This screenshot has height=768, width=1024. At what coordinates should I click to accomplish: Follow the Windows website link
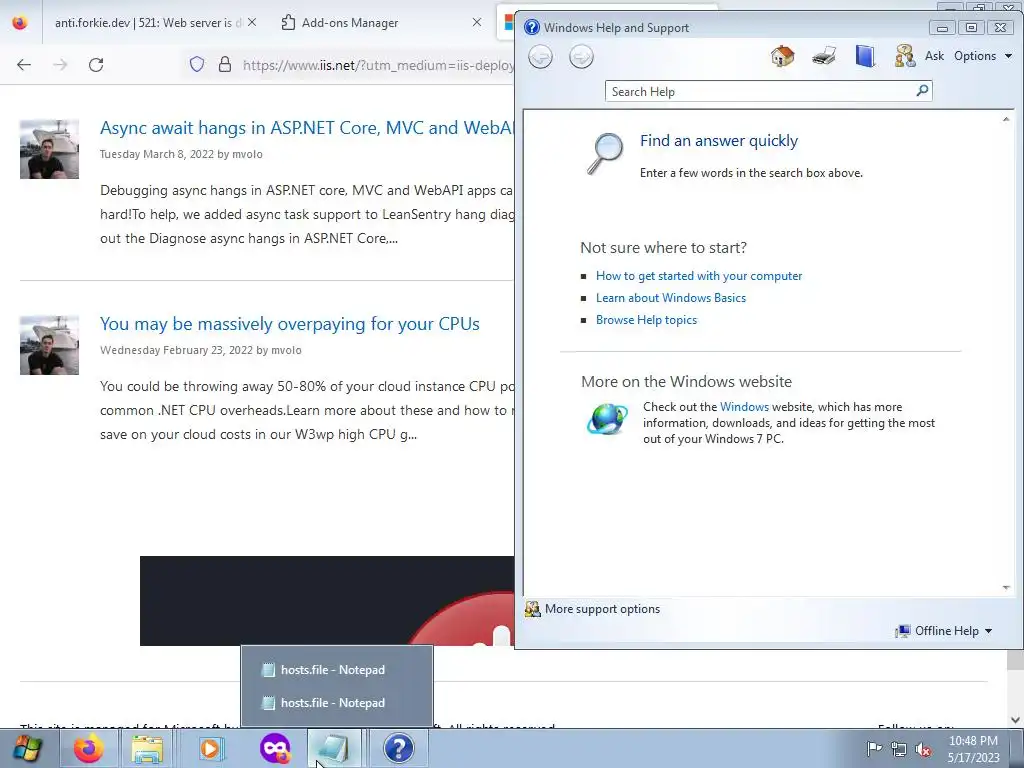(x=744, y=407)
